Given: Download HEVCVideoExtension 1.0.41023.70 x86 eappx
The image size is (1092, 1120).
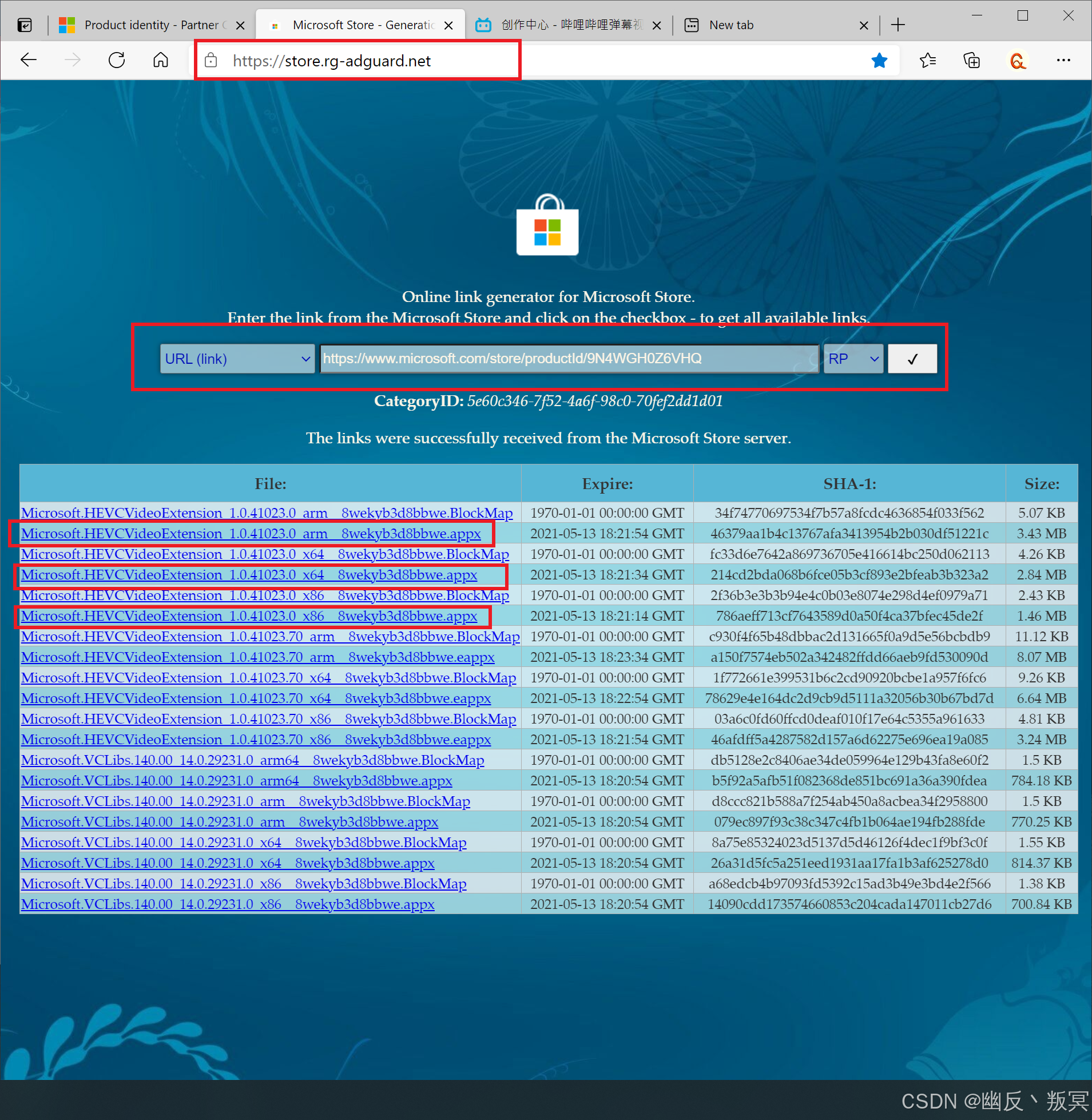Looking at the screenshot, I should point(256,740).
